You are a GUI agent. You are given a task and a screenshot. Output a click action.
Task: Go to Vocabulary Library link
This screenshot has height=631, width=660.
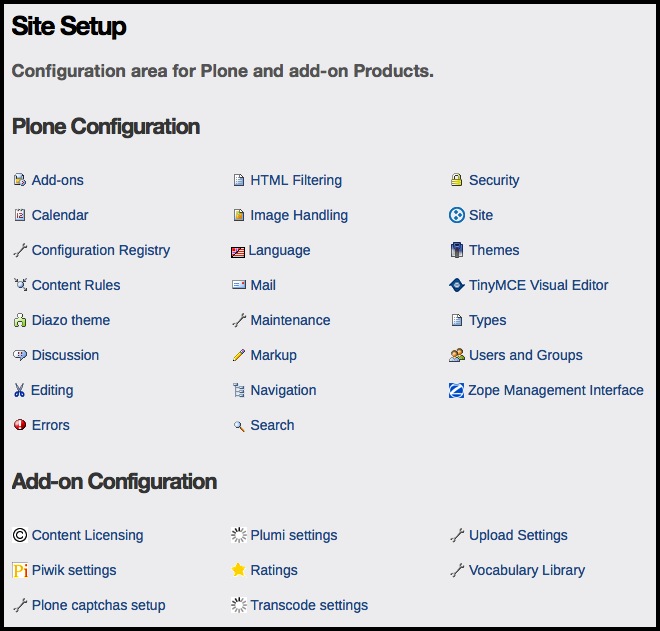coord(527,571)
